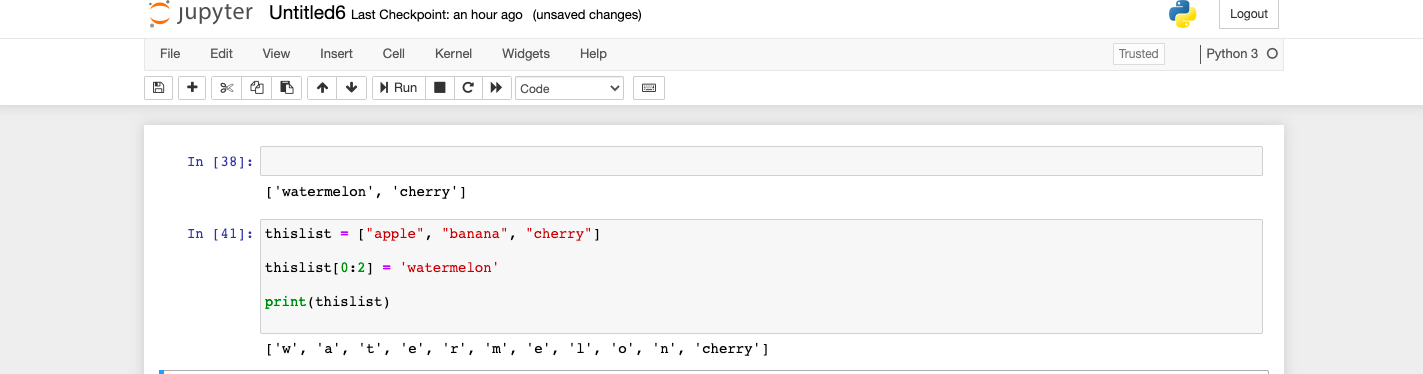Copy selected cells icon
1423x374 pixels.
click(256, 88)
